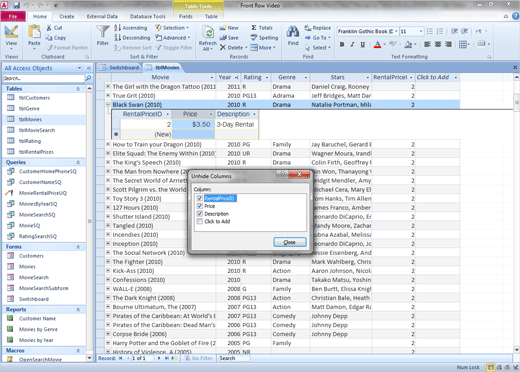Click the More records button

[x=263, y=48]
